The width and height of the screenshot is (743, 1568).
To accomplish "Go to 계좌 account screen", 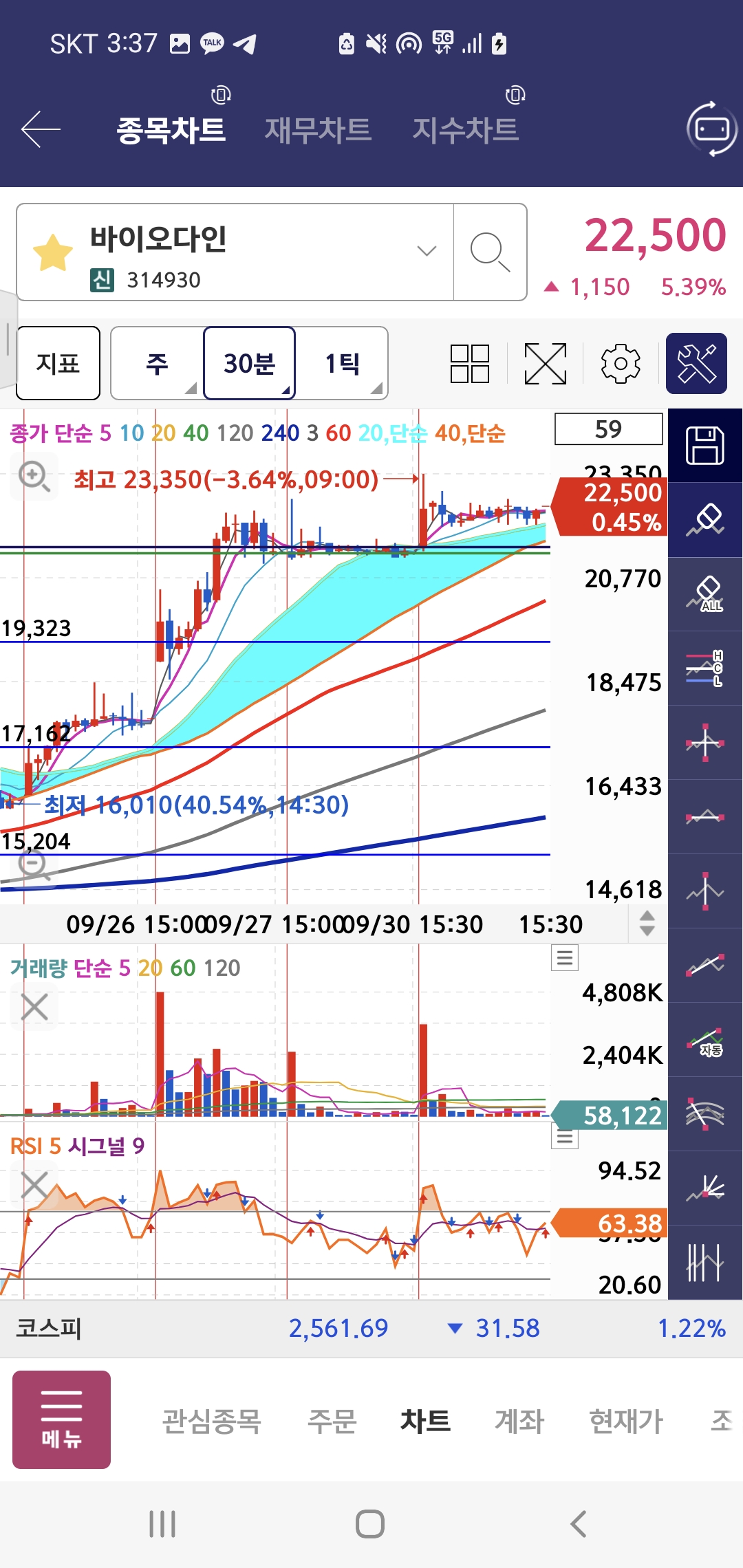I will 519,1421.
